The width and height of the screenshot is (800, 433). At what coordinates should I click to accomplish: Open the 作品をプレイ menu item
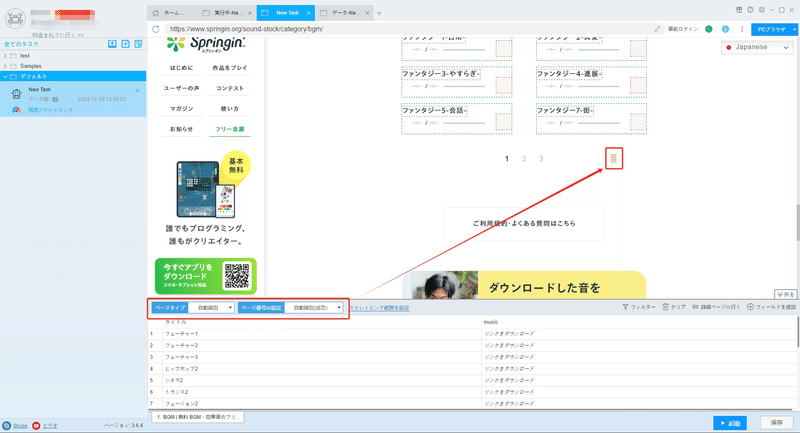click(x=230, y=68)
